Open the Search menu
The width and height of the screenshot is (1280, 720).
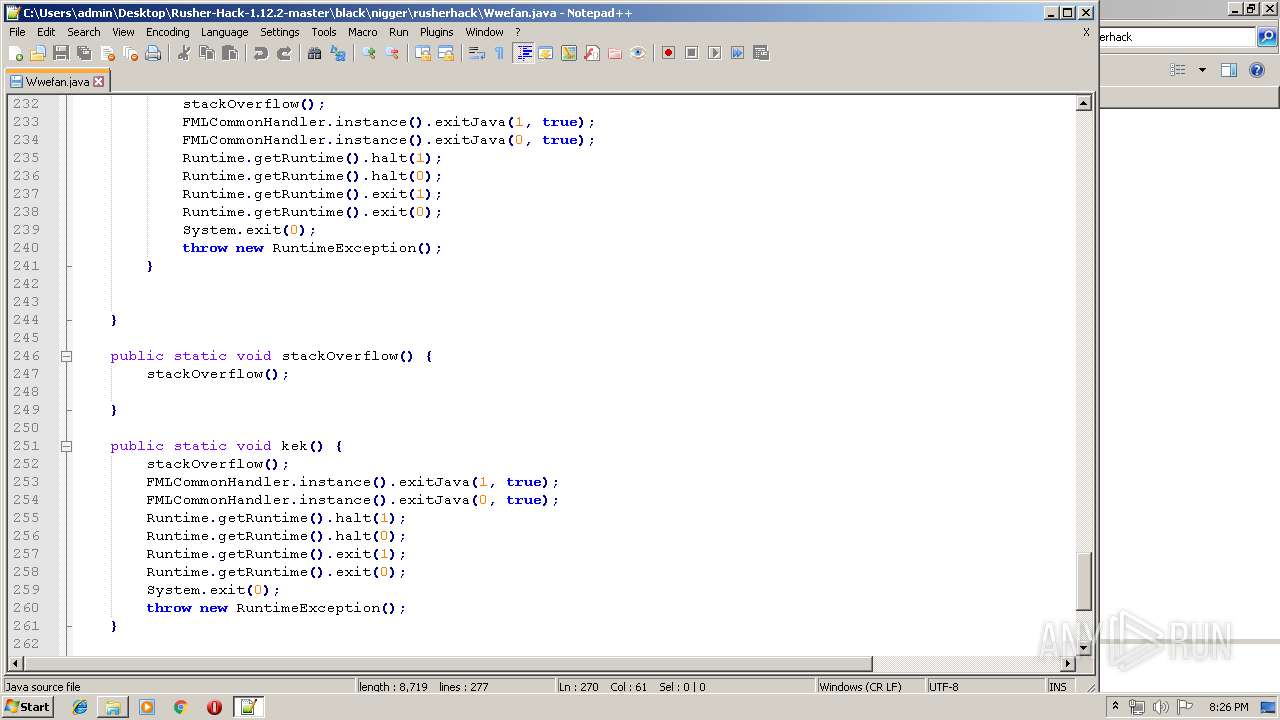tap(84, 32)
